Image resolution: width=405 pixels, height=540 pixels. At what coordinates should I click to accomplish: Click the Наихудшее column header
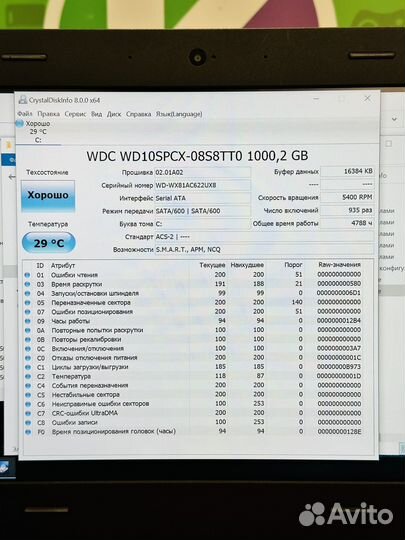pos(247,265)
